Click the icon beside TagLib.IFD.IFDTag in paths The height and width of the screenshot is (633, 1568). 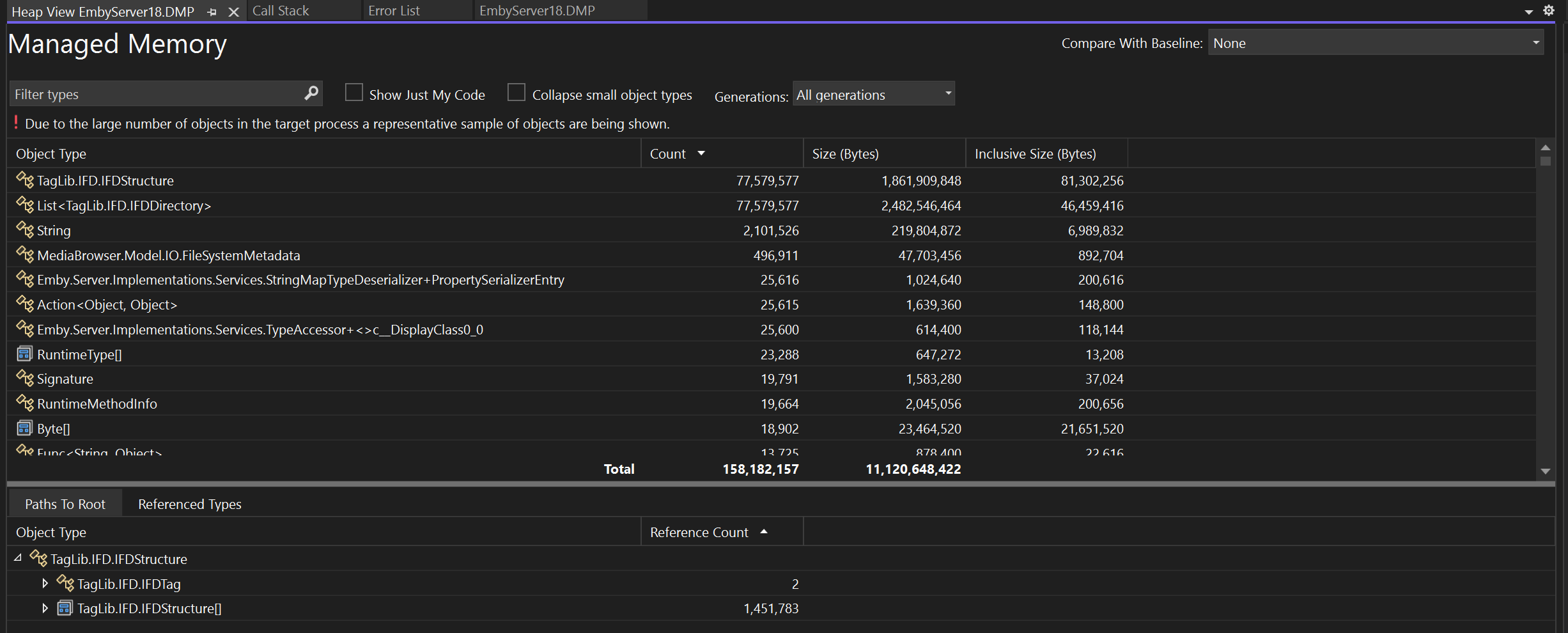coord(65,583)
